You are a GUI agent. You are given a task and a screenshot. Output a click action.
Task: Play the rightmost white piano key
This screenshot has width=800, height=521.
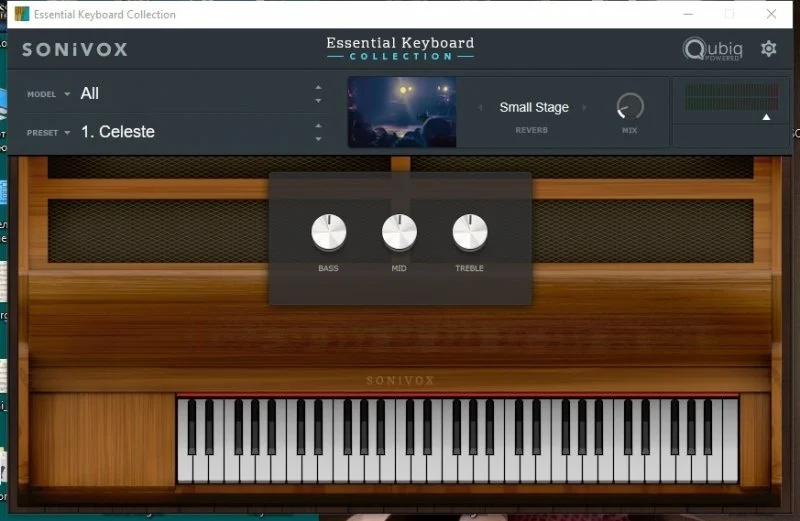click(x=731, y=441)
